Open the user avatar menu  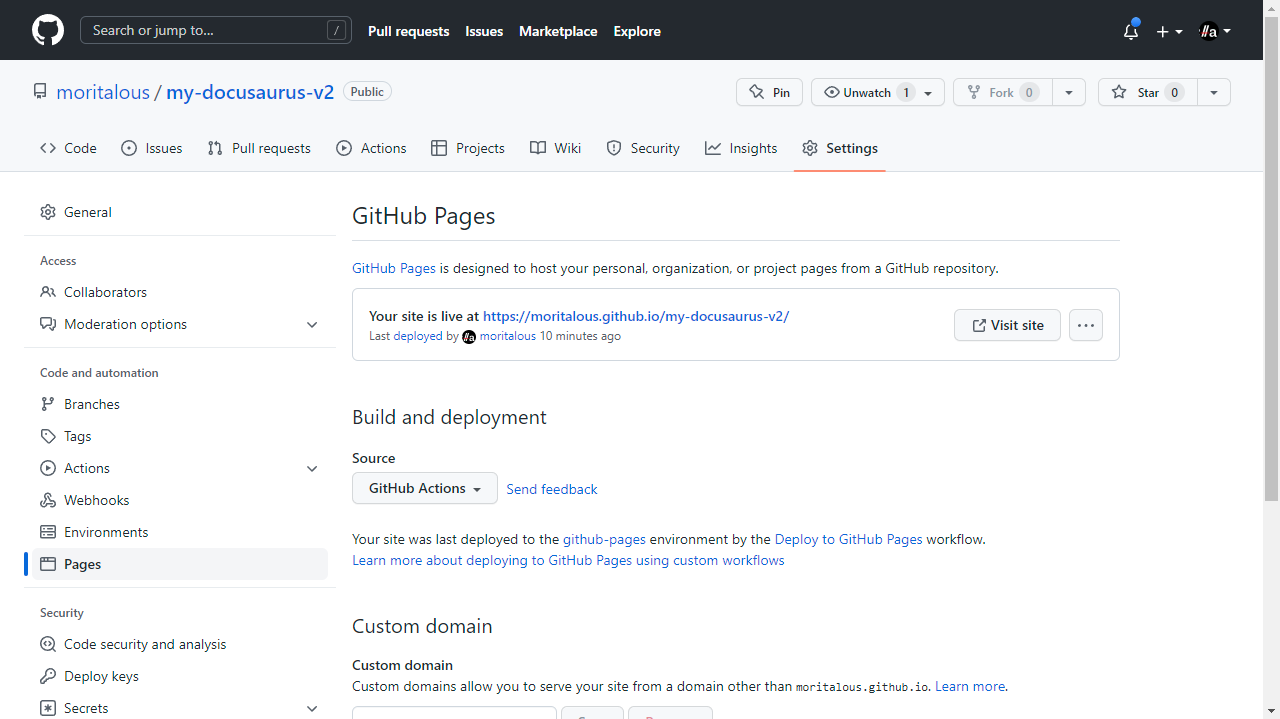[1215, 31]
